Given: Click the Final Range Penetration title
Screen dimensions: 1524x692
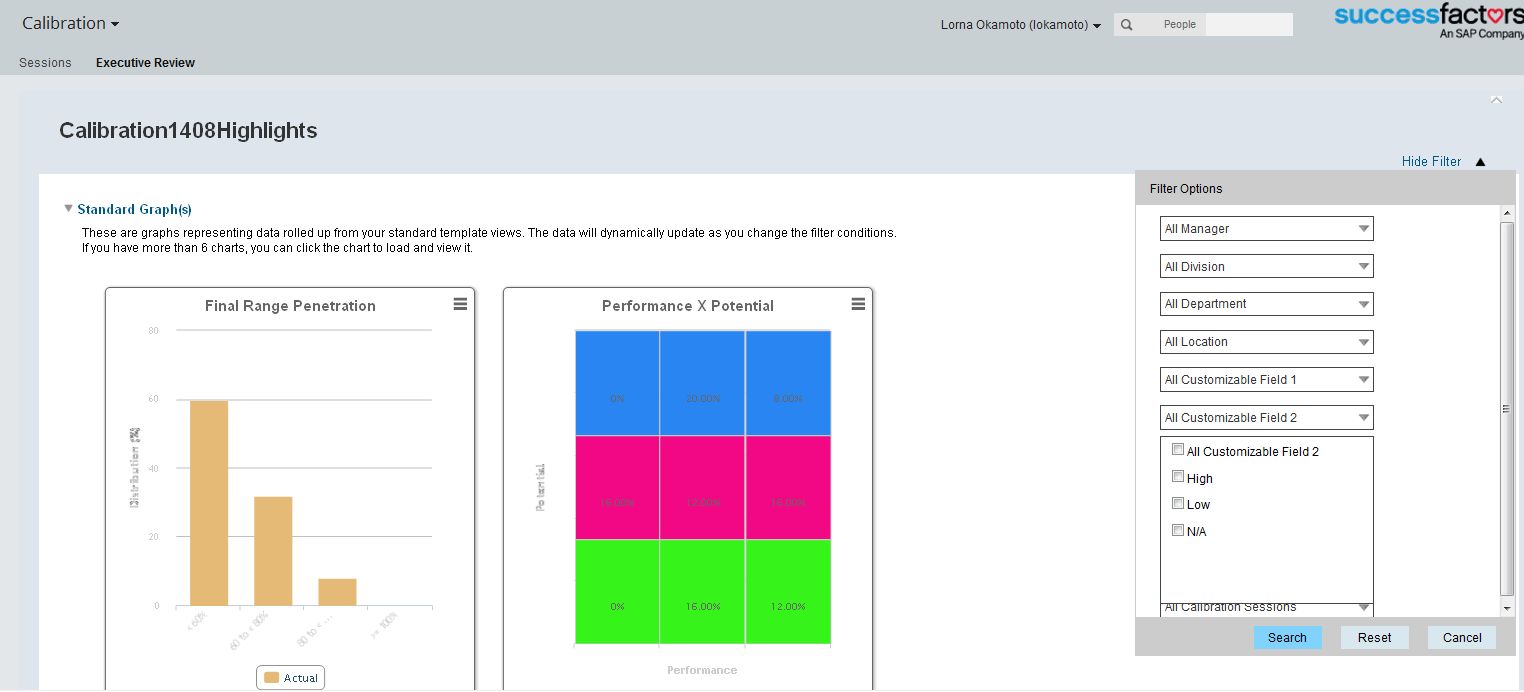Looking at the screenshot, I should click(x=290, y=306).
